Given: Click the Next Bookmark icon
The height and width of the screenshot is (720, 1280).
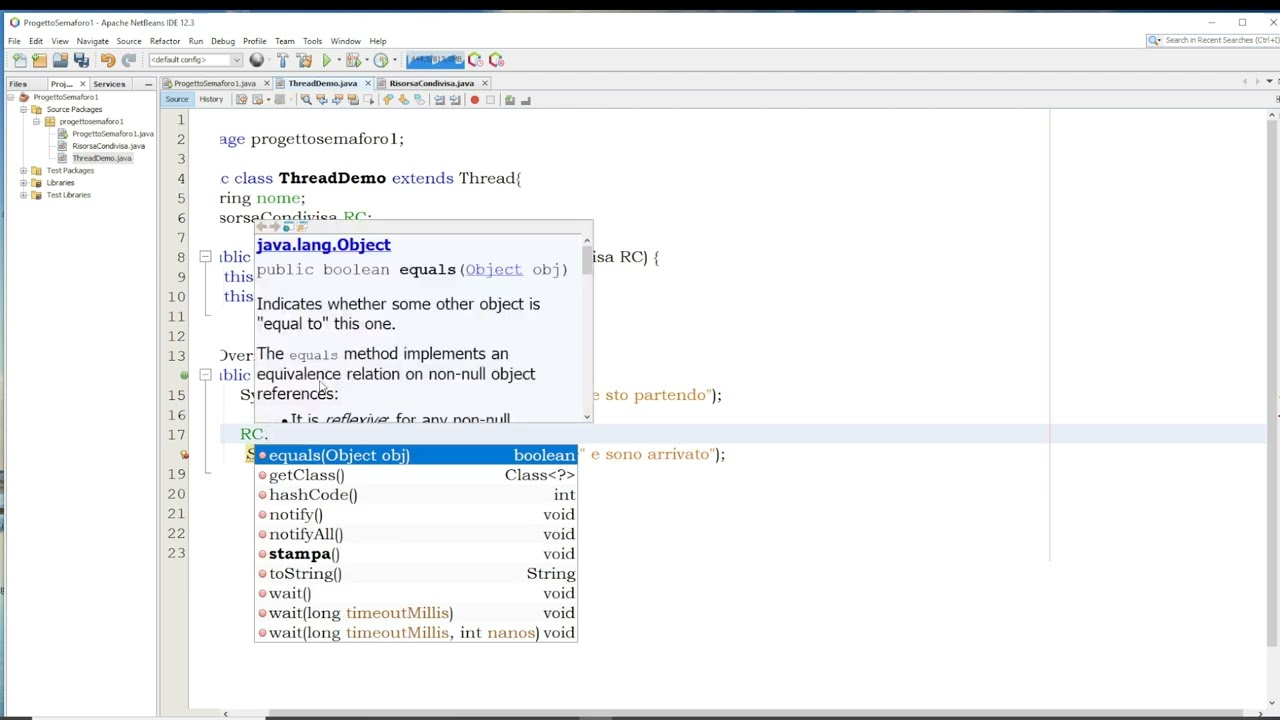Looking at the screenshot, I should coord(403,100).
